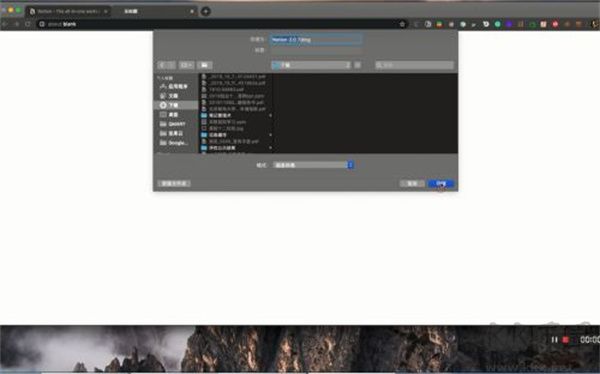Click the search field in save dialog
Image resolution: width=600 pixels, height=374 pixels.
(x=414, y=65)
